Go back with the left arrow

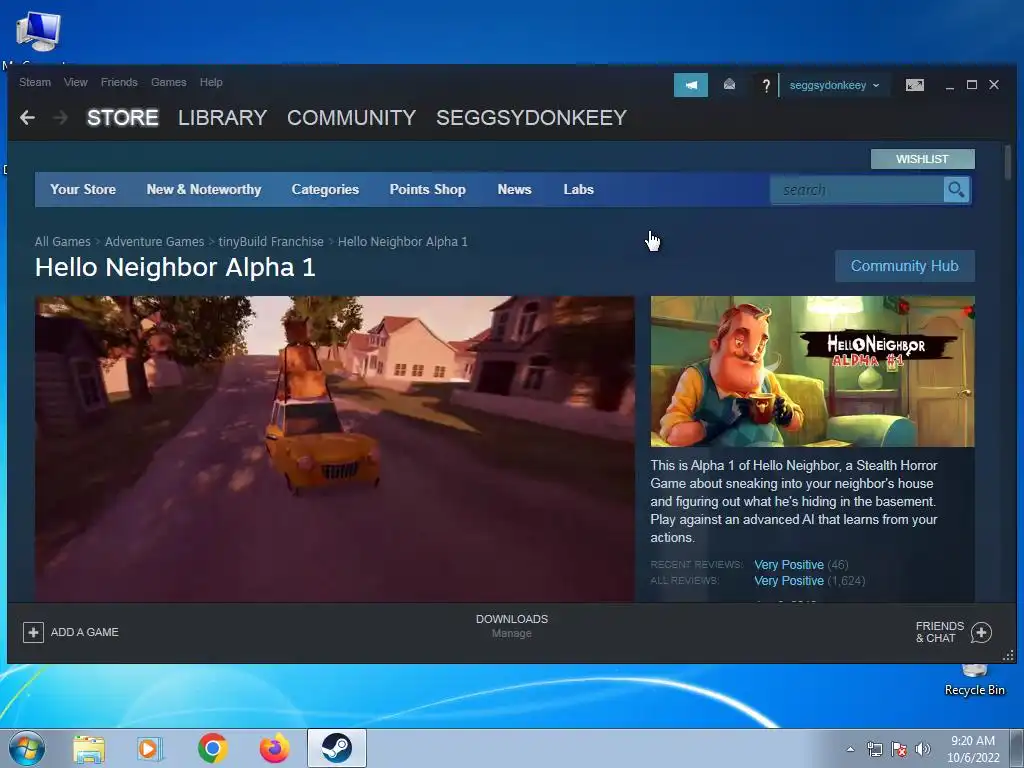(x=27, y=118)
